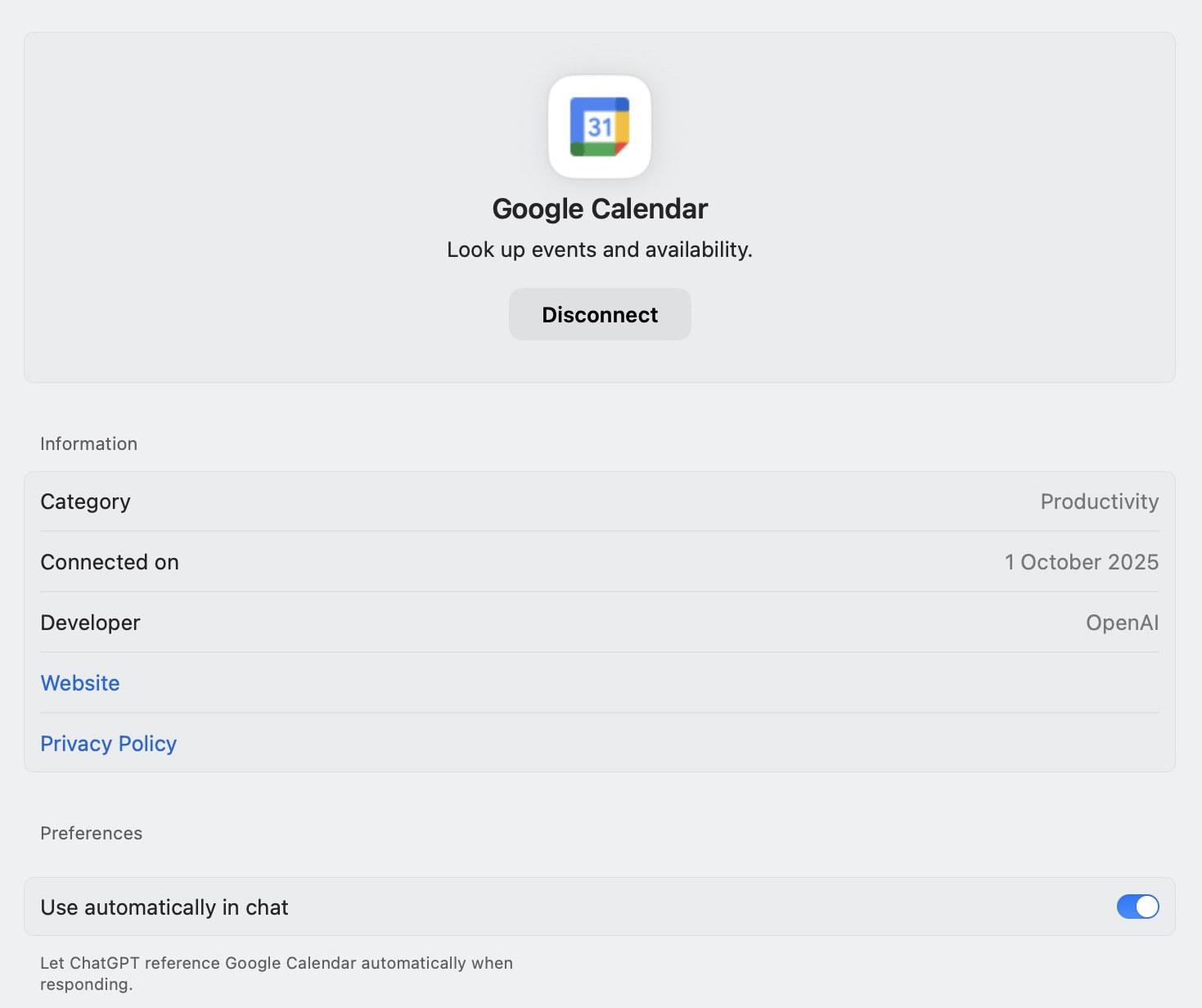
Task: Click the word Google in bold title
Action: (x=538, y=209)
